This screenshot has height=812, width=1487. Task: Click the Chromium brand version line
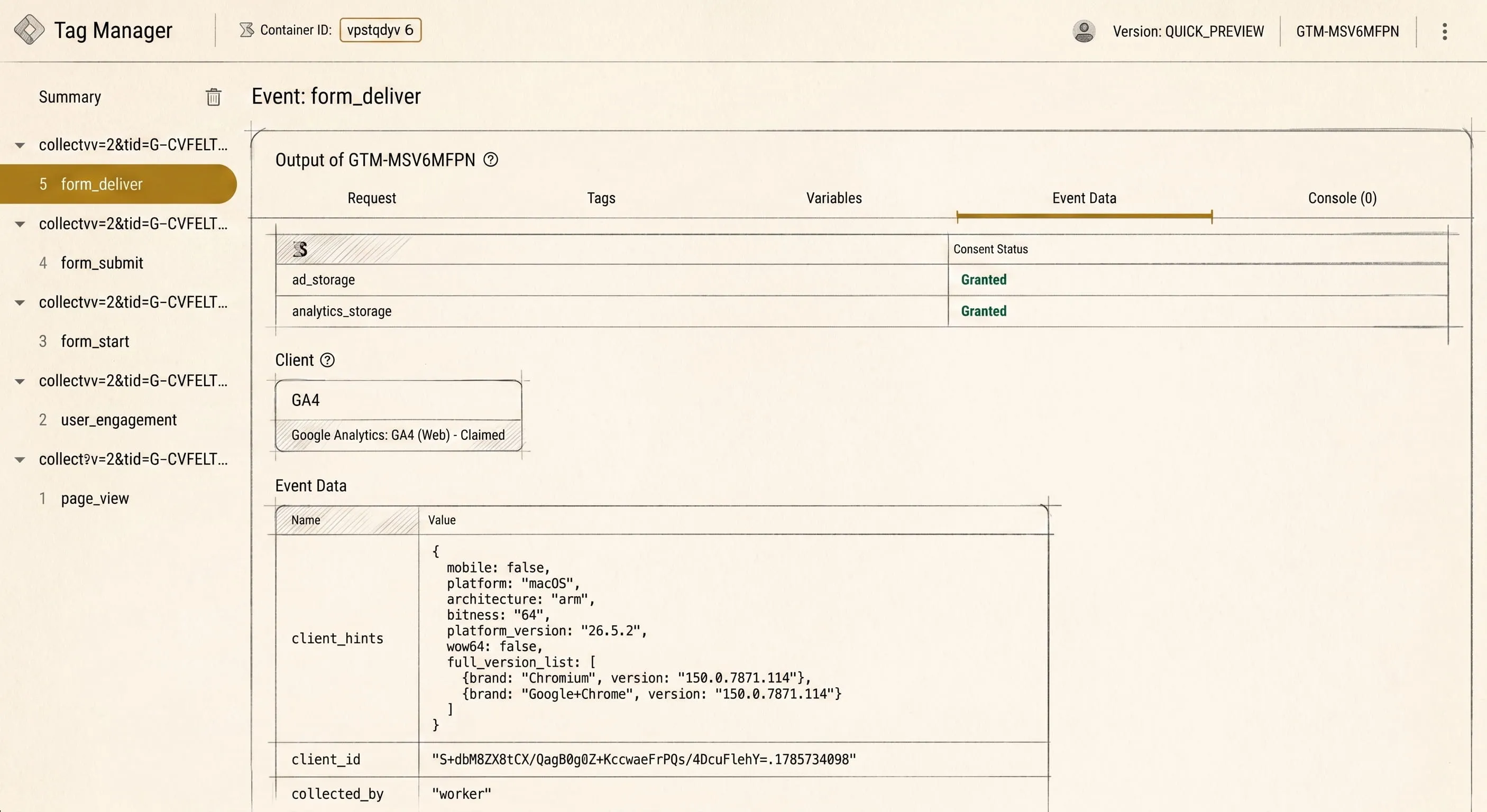coord(637,678)
